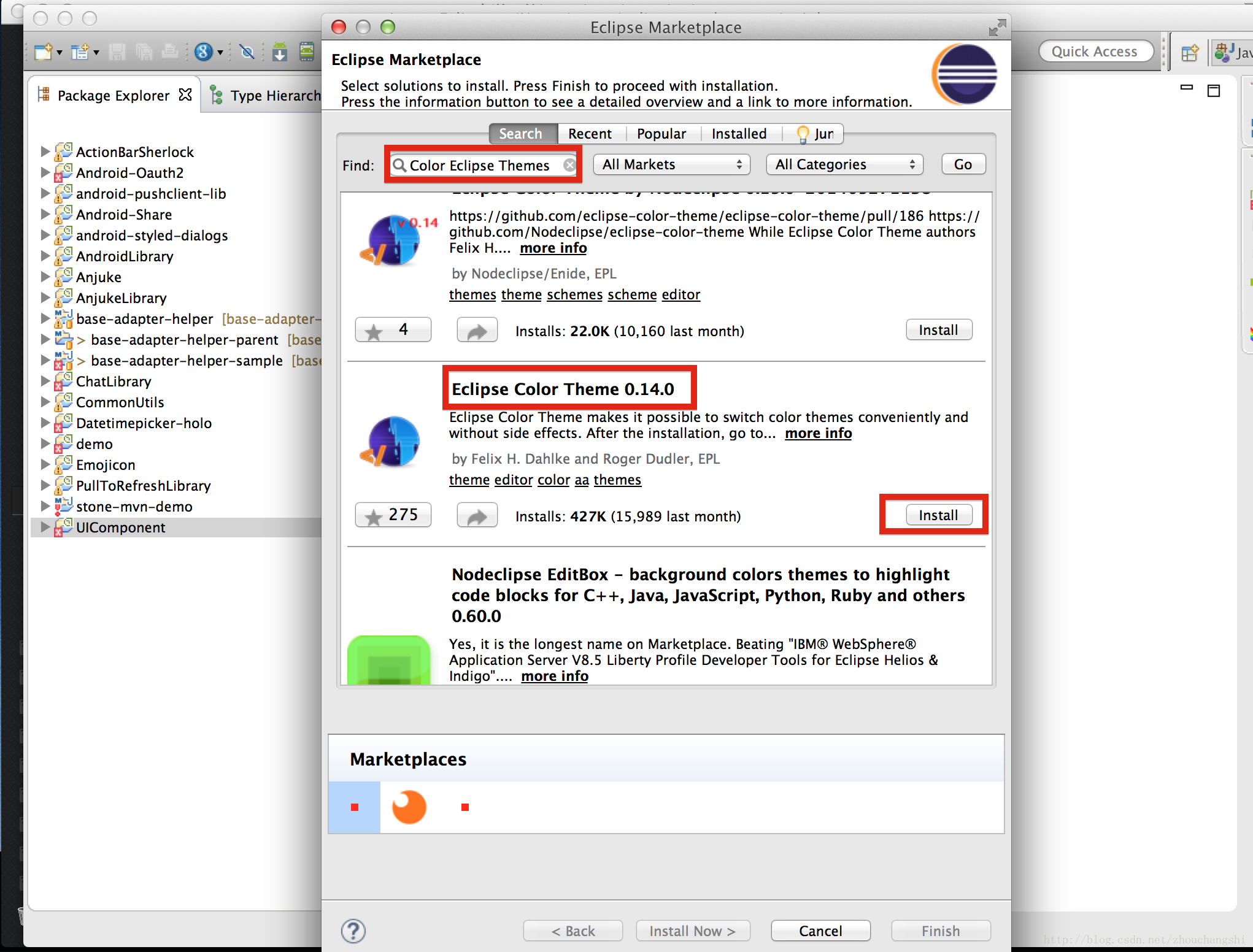Image resolution: width=1253 pixels, height=952 pixels.
Task: Close the Package Explorer tab with its X
Action: coord(185,94)
